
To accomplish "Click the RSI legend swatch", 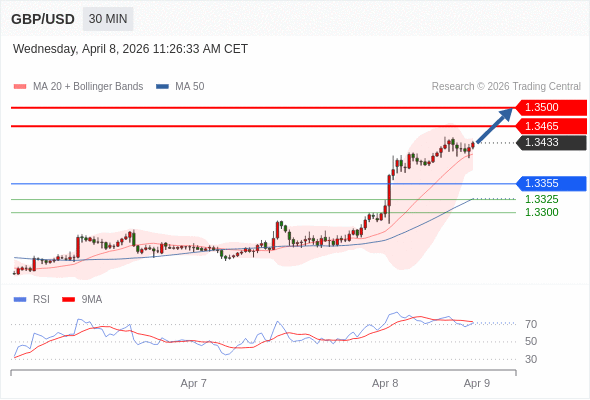I will 20,300.
